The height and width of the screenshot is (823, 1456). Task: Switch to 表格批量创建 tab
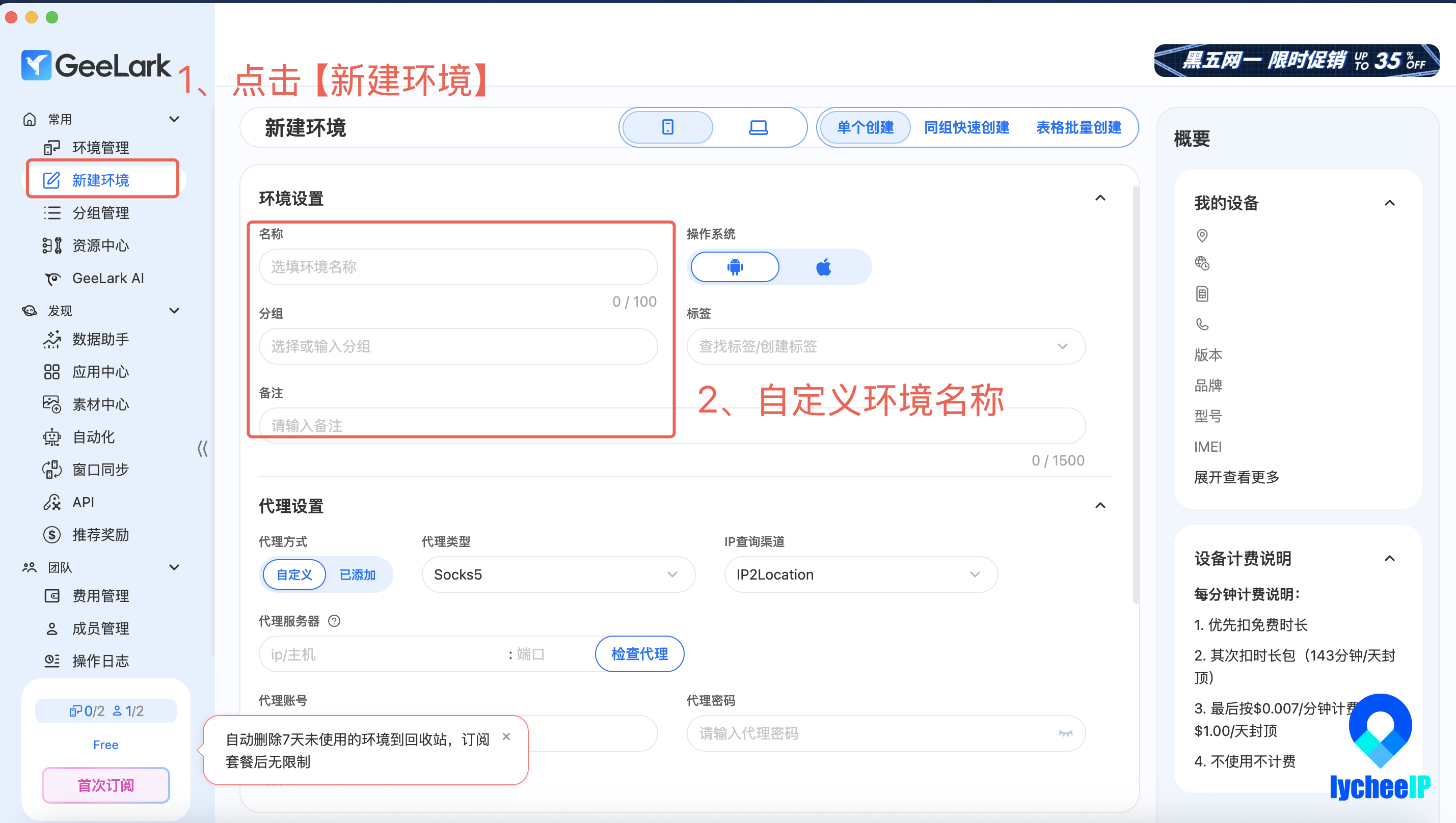tap(1078, 127)
